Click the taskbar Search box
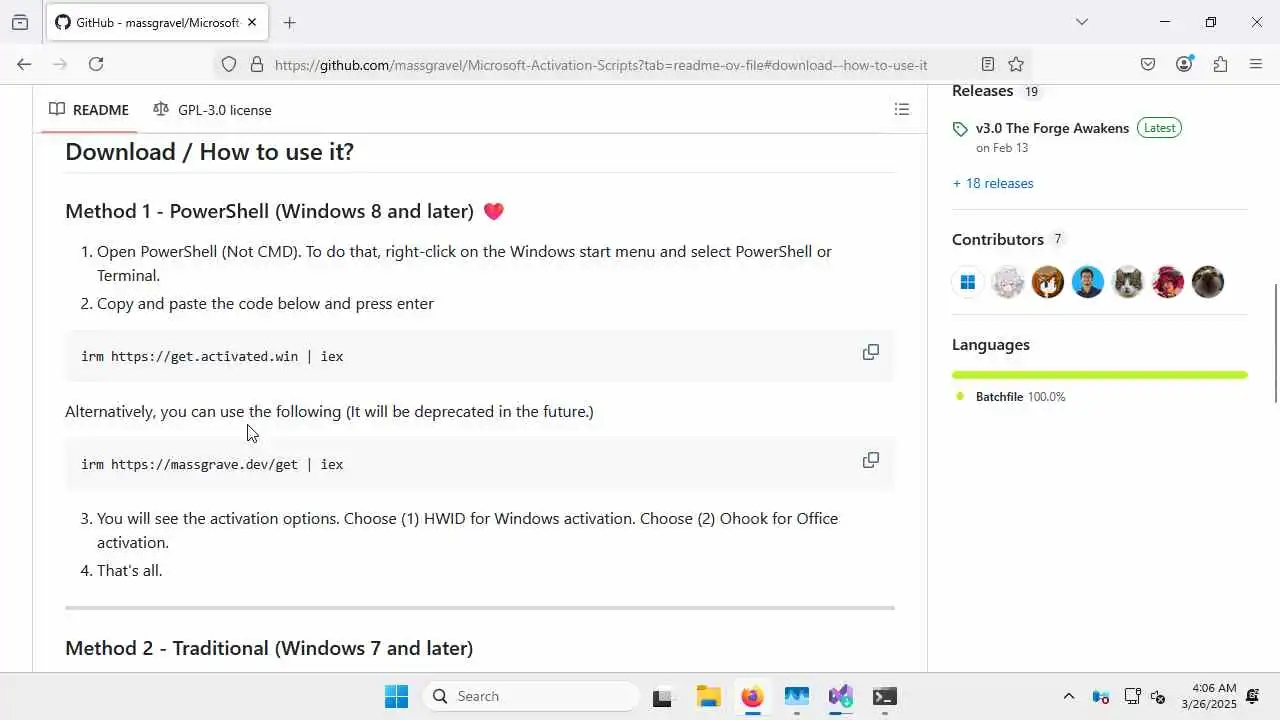Screen dimensions: 1280x720 click(x=531, y=696)
